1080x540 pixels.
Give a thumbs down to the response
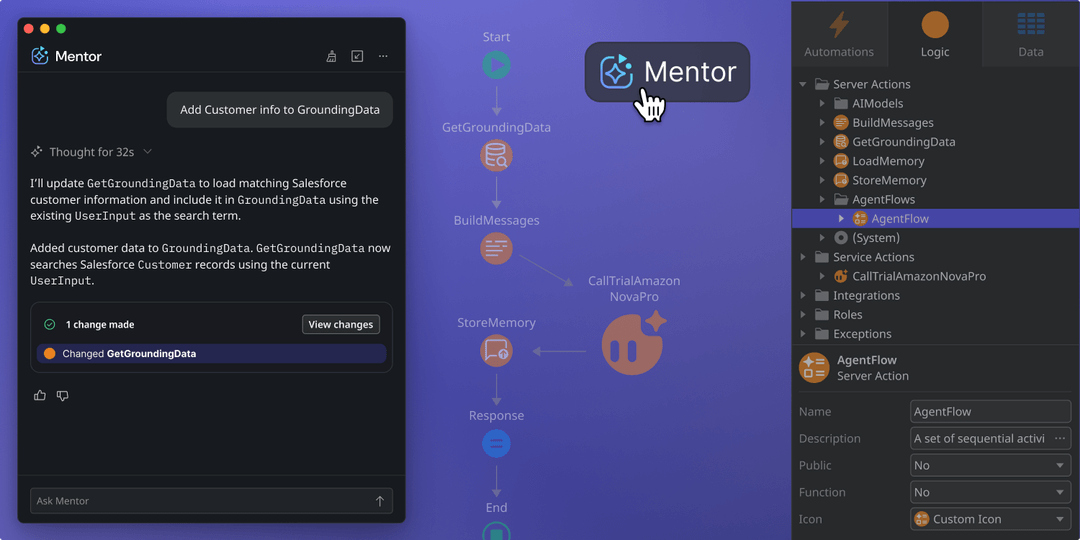tap(63, 395)
